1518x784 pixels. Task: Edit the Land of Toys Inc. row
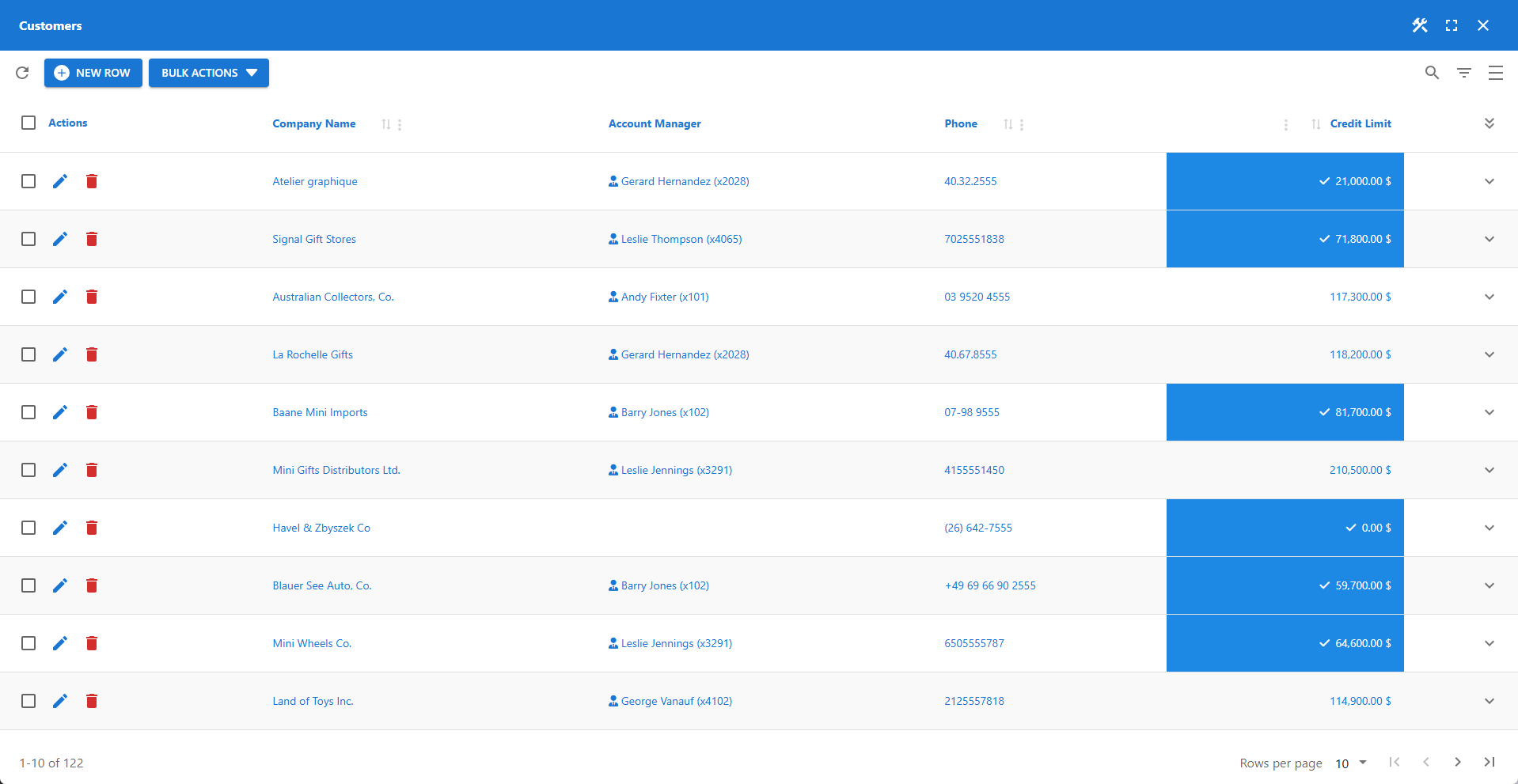coord(60,701)
